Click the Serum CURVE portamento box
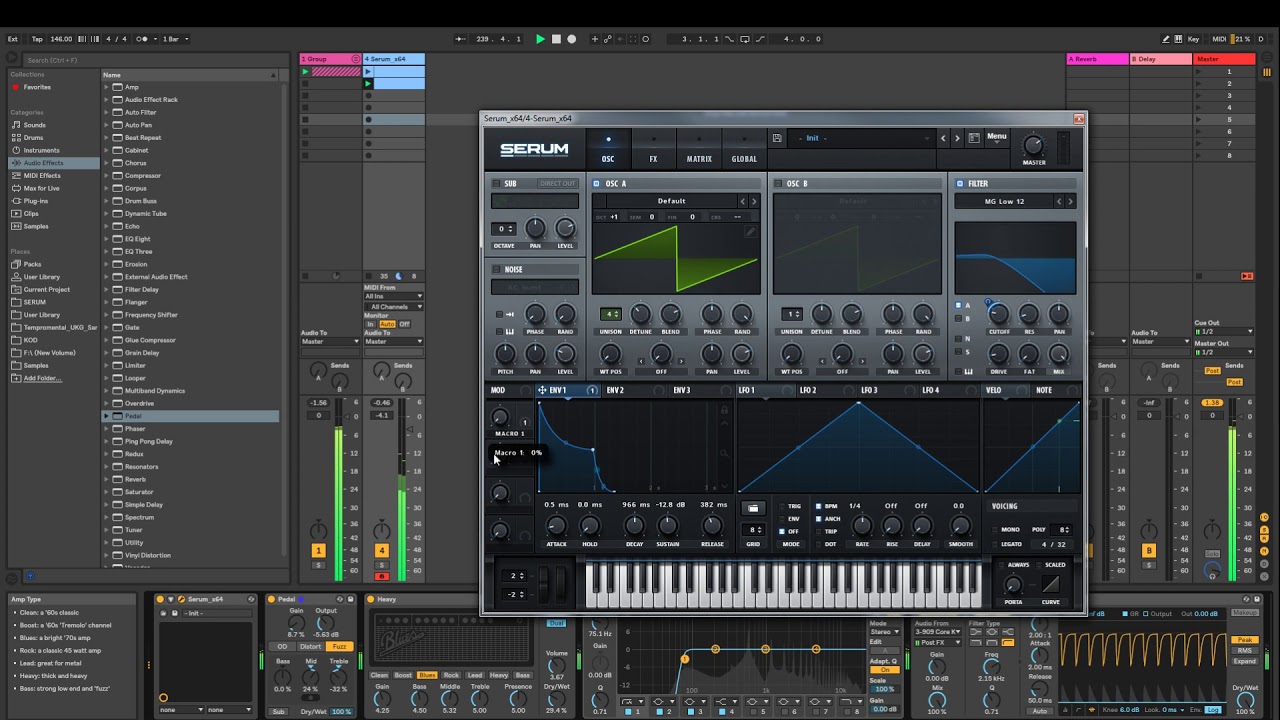Image resolution: width=1280 pixels, height=720 pixels. [x=1051, y=584]
